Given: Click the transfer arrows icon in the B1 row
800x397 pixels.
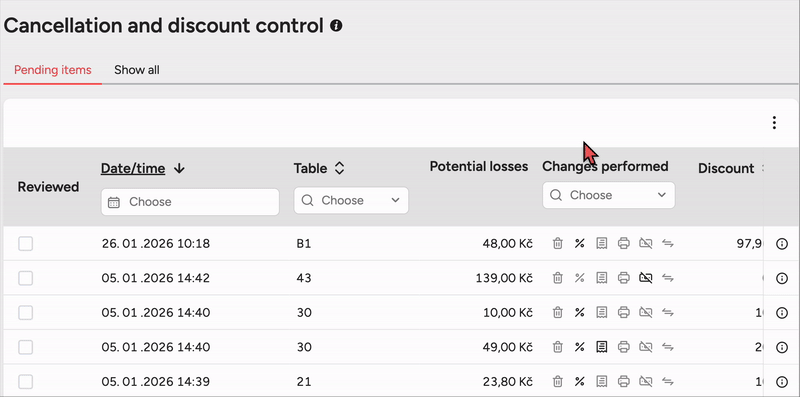Looking at the screenshot, I should [x=668, y=244].
